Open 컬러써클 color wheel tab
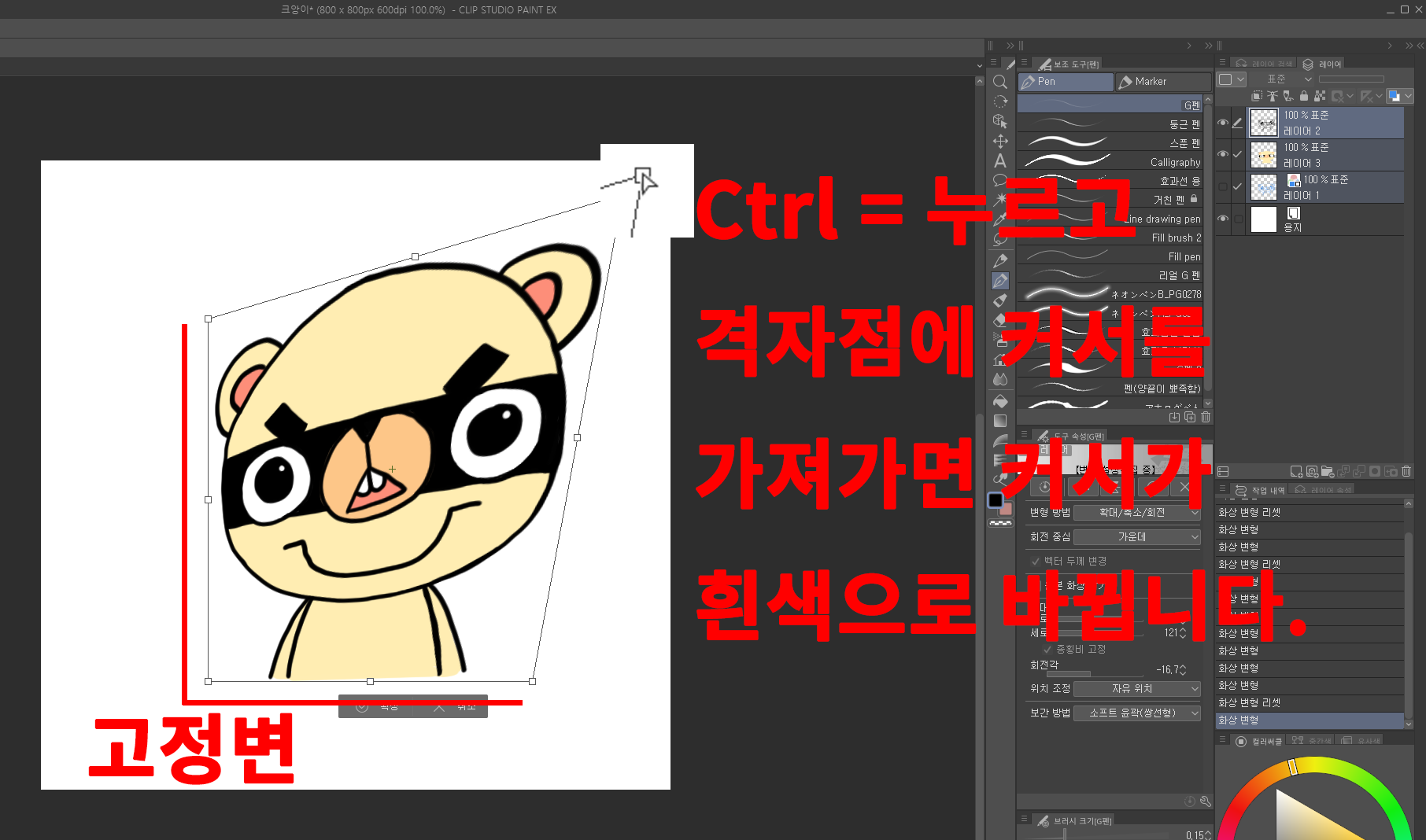This screenshot has width=1426, height=840. pyautogui.click(x=1259, y=741)
